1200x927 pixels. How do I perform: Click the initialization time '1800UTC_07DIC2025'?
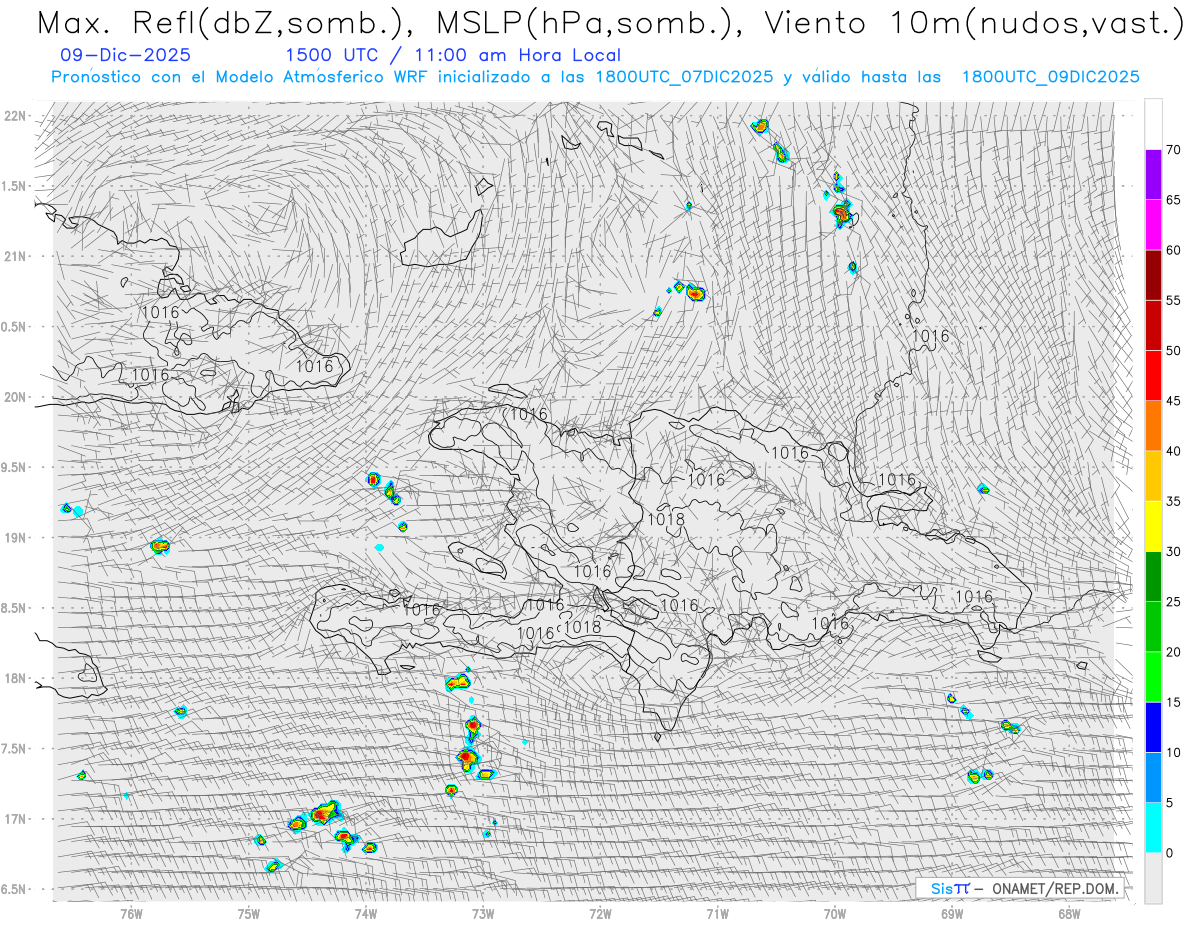[685, 77]
